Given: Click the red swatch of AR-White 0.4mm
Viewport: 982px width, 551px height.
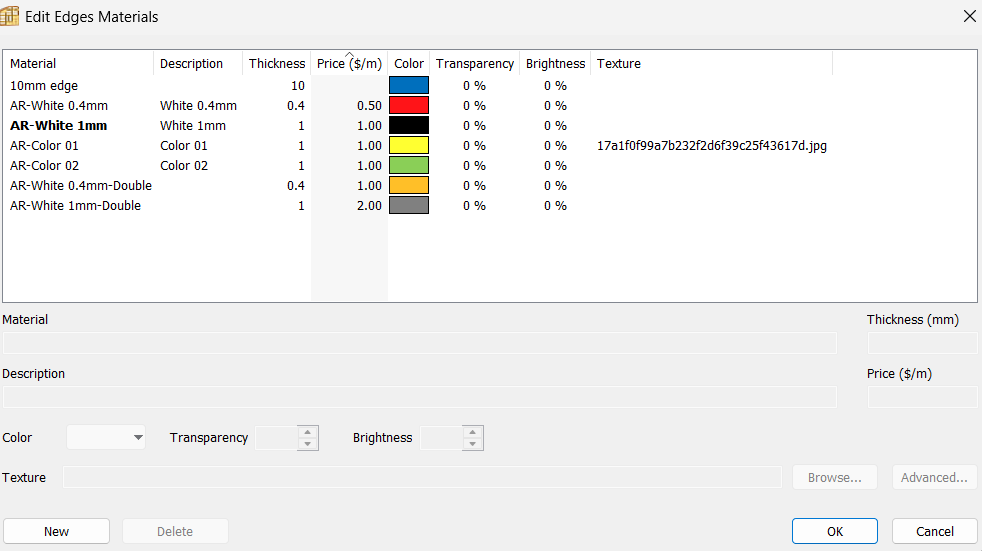Looking at the screenshot, I should tap(408, 106).
